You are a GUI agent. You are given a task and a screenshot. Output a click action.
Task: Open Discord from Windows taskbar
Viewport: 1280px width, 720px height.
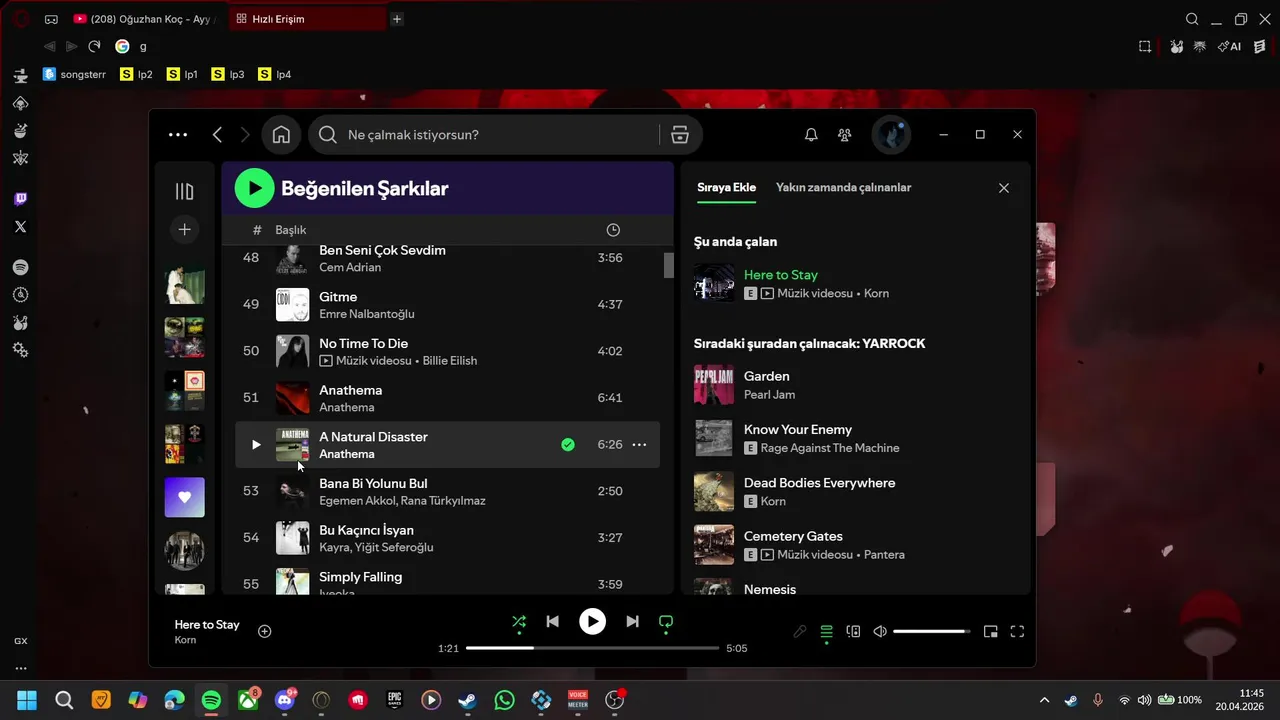click(284, 700)
